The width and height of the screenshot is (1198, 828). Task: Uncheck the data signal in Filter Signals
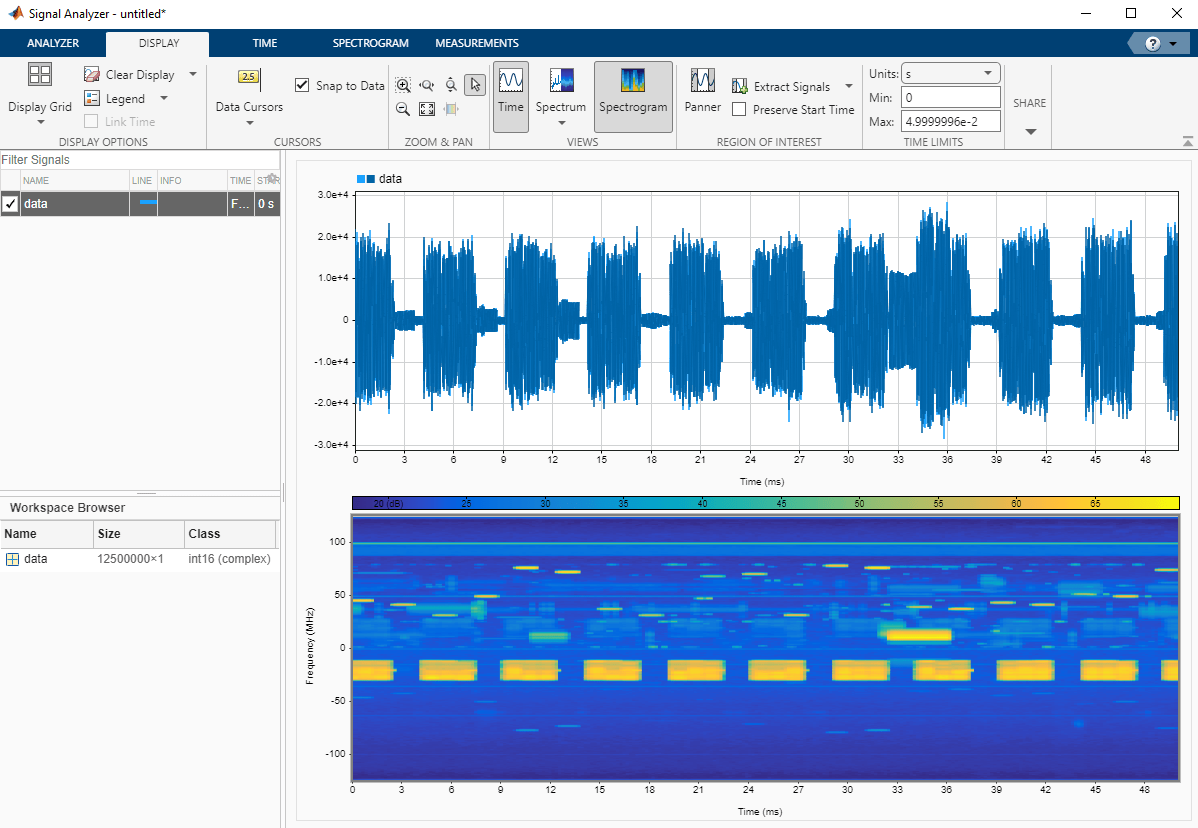click(9, 203)
